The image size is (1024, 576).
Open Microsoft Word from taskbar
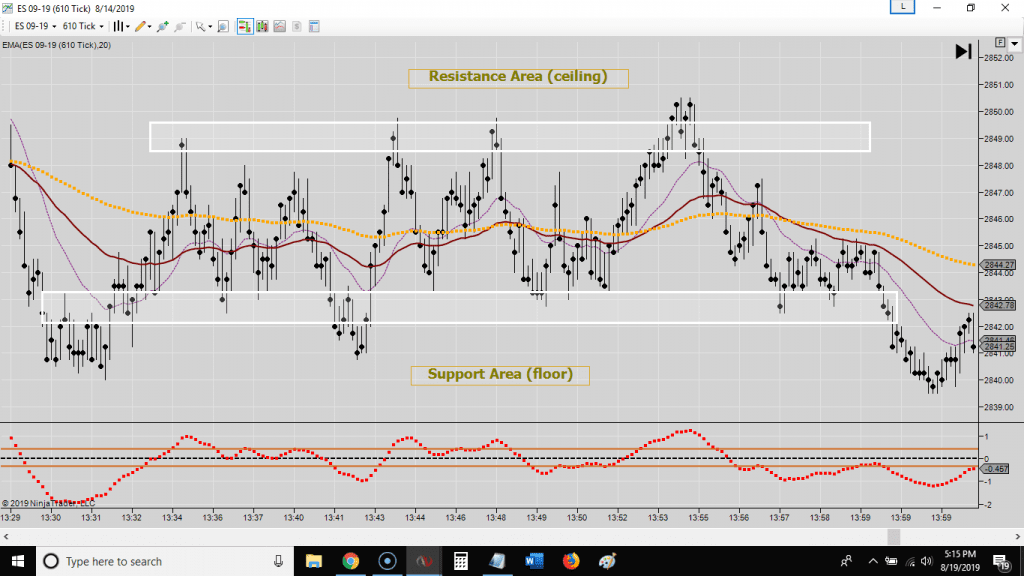pyautogui.click(x=534, y=561)
